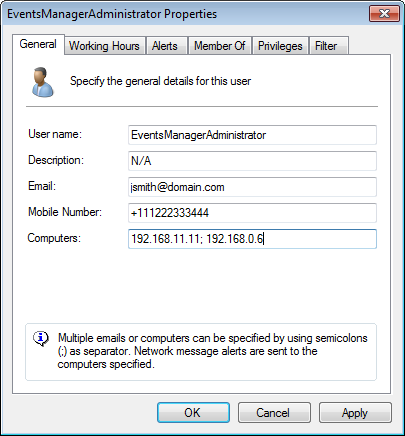
Task: Apply the user property changes
Action: pos(355,413)
